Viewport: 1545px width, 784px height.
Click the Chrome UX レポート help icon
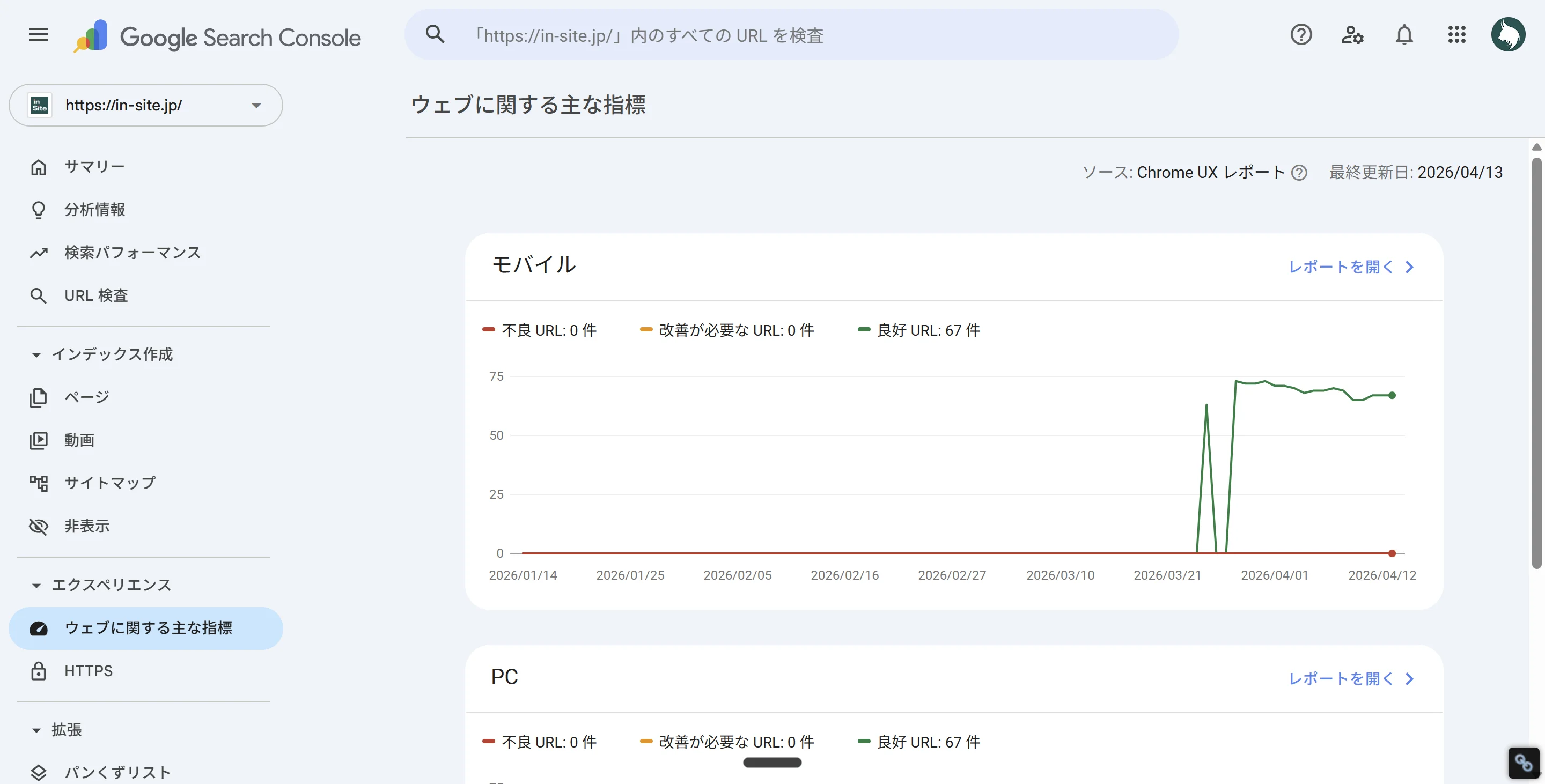pos(1300,173)
